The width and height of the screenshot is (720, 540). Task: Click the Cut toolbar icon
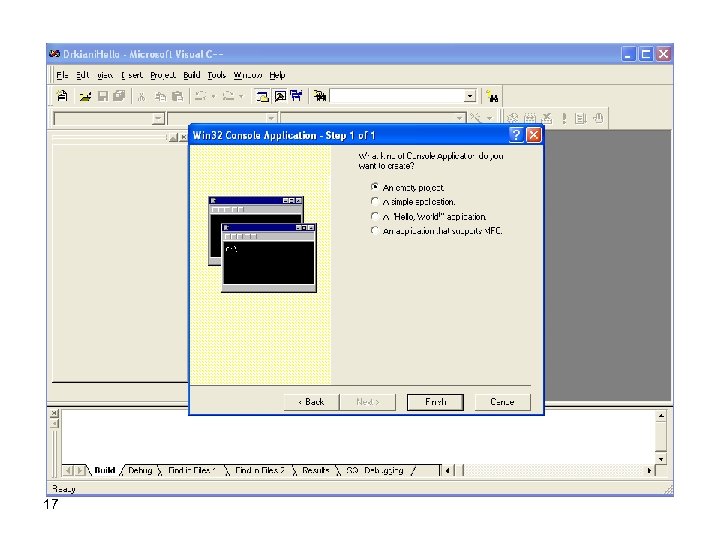click(141, 96)
